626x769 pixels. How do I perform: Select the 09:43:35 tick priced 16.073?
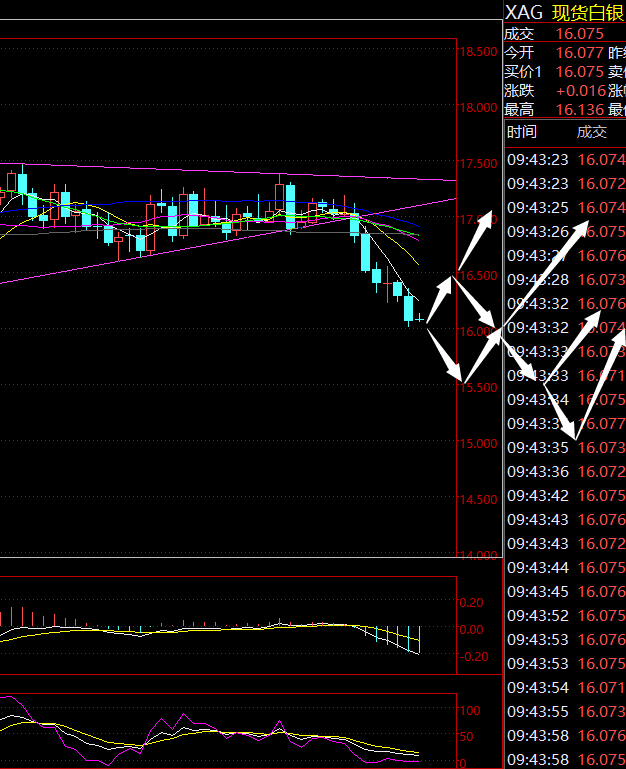pos(566,448)
